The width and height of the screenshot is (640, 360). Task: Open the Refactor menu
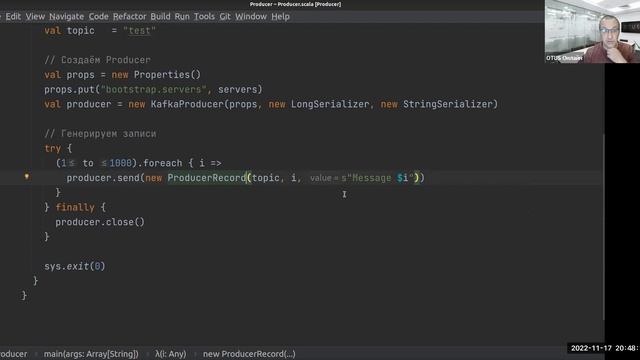[129, 16]
